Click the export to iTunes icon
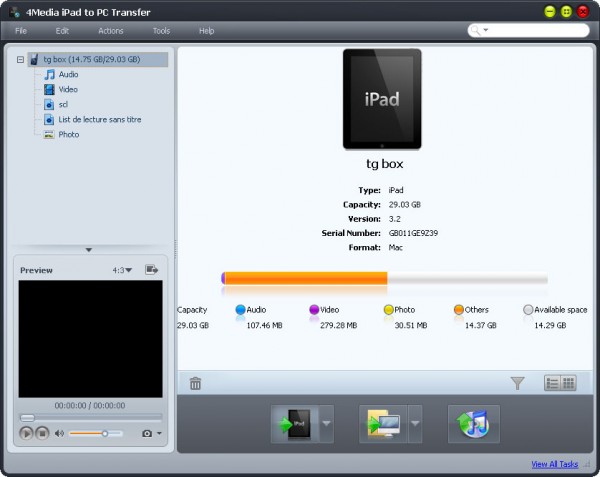This screenshot has width=600, height=477. pos(474,424)
